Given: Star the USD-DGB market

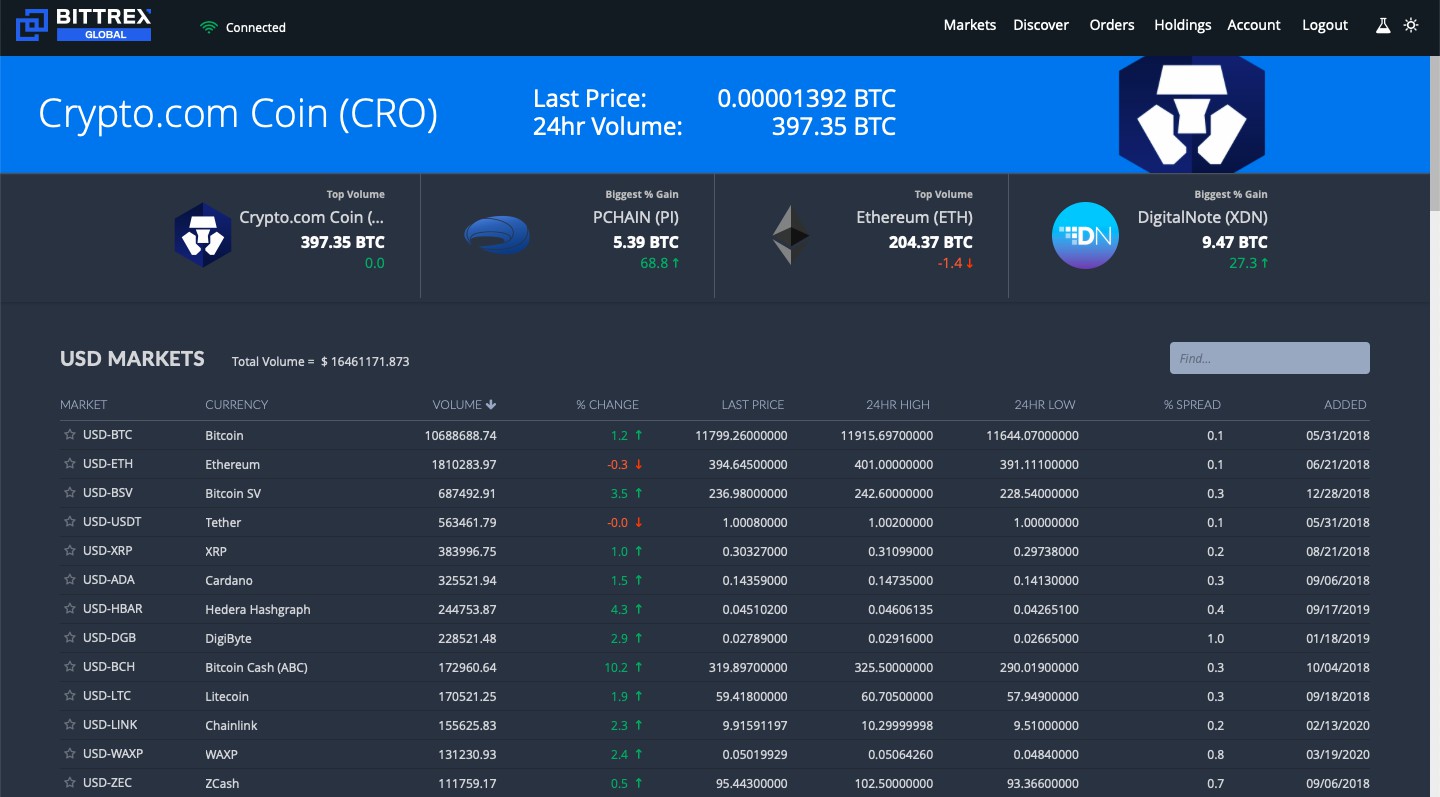Looking at the screenshot, I should click(x=70, y=638).
